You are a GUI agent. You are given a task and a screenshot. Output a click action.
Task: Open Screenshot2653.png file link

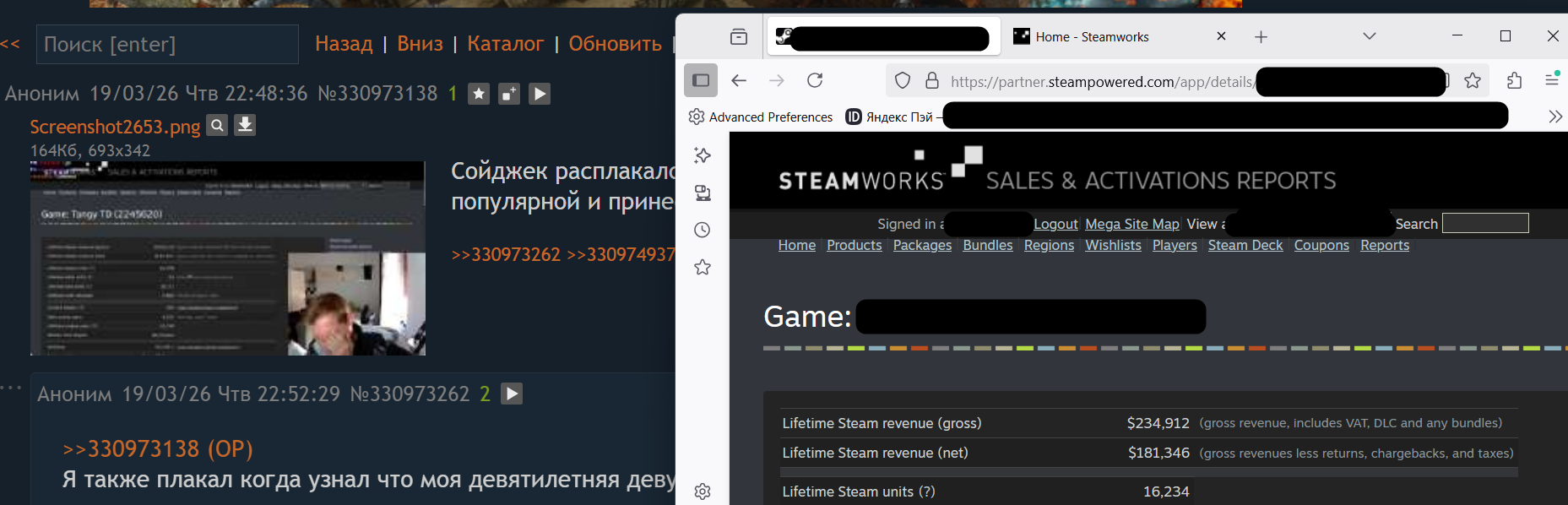pos(115,127)
